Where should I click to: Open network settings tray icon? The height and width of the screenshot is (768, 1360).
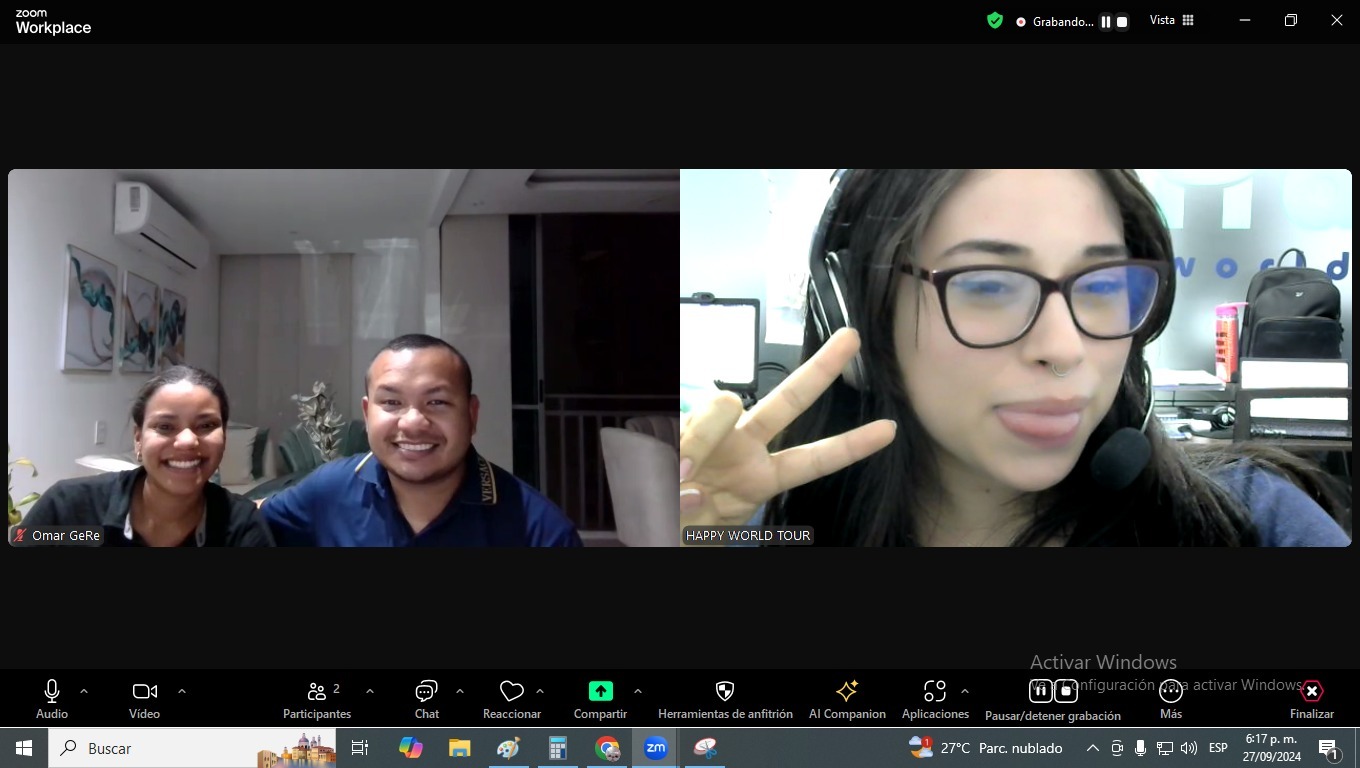[x=1165, y=748]
